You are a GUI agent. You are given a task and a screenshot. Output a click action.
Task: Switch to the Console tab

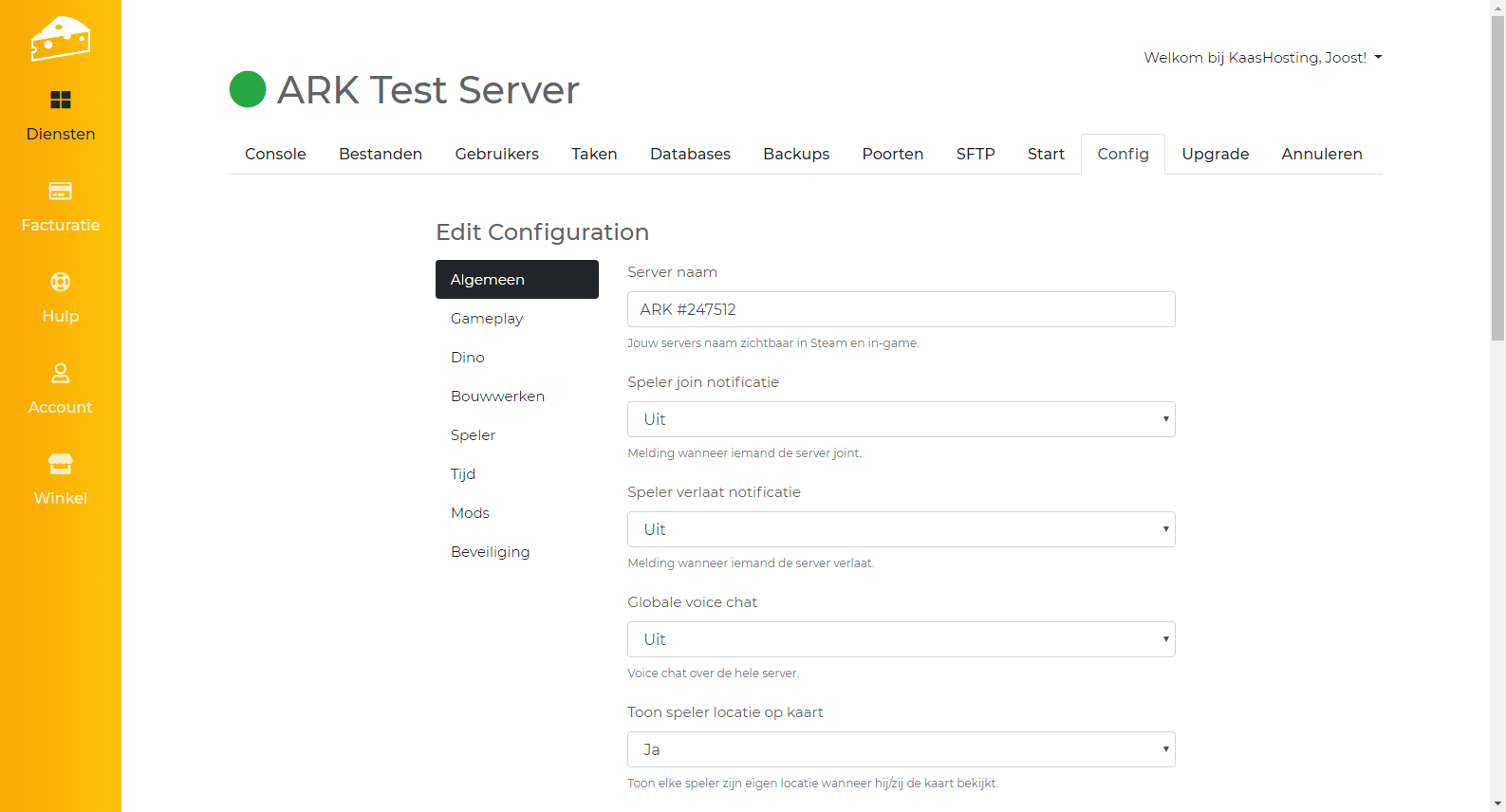(275, 154)
